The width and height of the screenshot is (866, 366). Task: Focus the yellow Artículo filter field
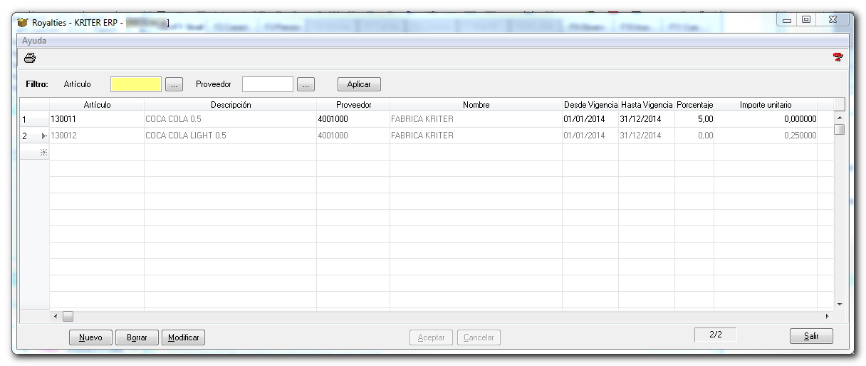click(x=136, y=84)
